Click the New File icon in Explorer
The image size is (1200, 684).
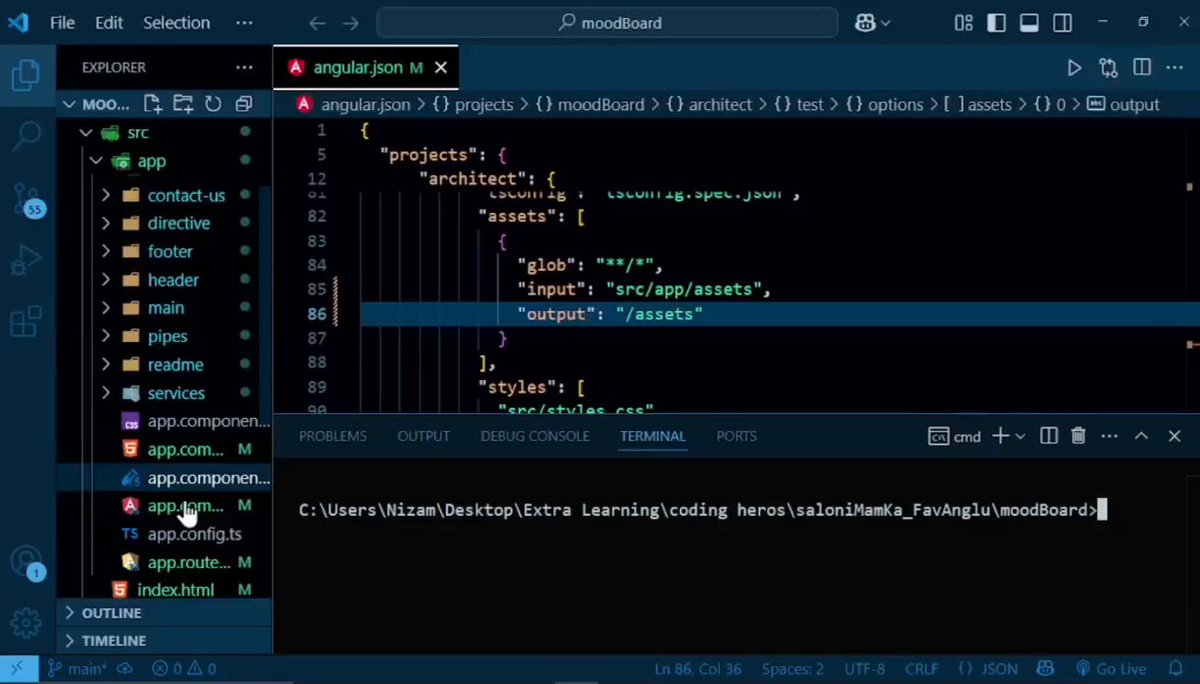click(x=152, y=103)
